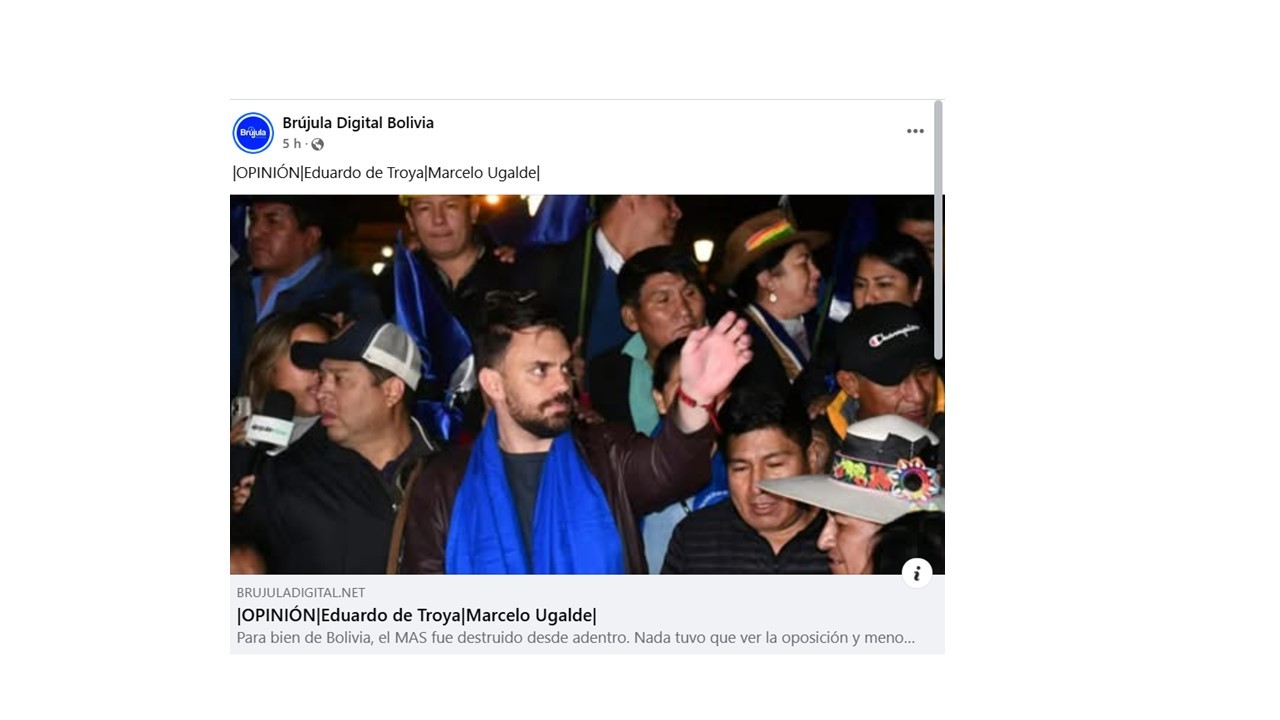
Task: Click the description starting 'Para bien de Bolivia'
Action: coord(576,638)
